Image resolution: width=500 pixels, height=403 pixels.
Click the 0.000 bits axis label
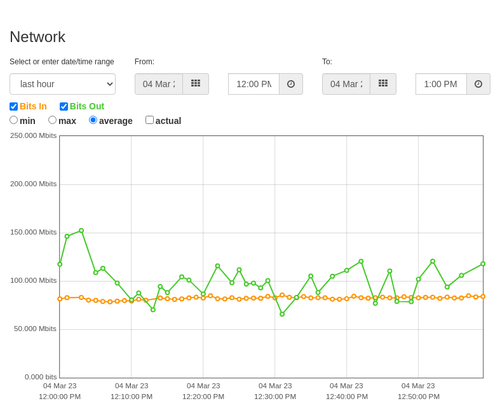(x=41, y=377)
